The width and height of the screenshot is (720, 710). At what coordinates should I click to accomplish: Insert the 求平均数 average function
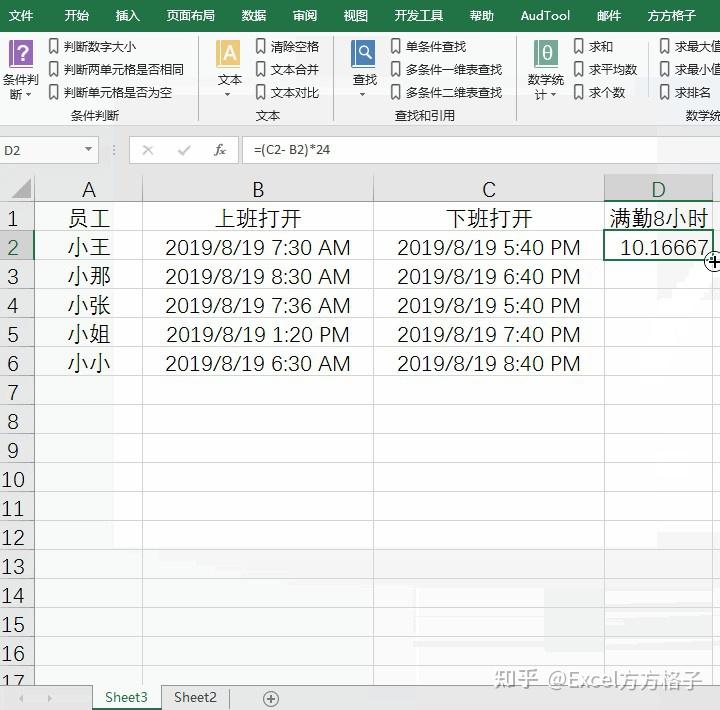606,69
